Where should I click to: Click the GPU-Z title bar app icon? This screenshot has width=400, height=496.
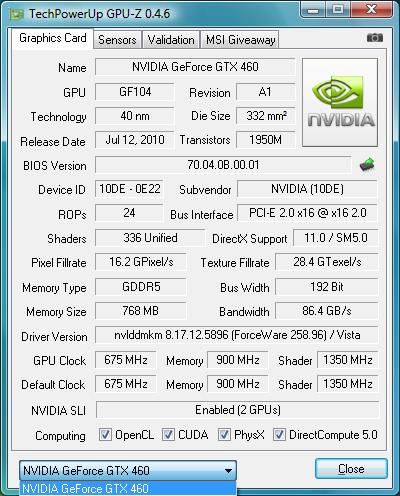[x=17, y=14]
